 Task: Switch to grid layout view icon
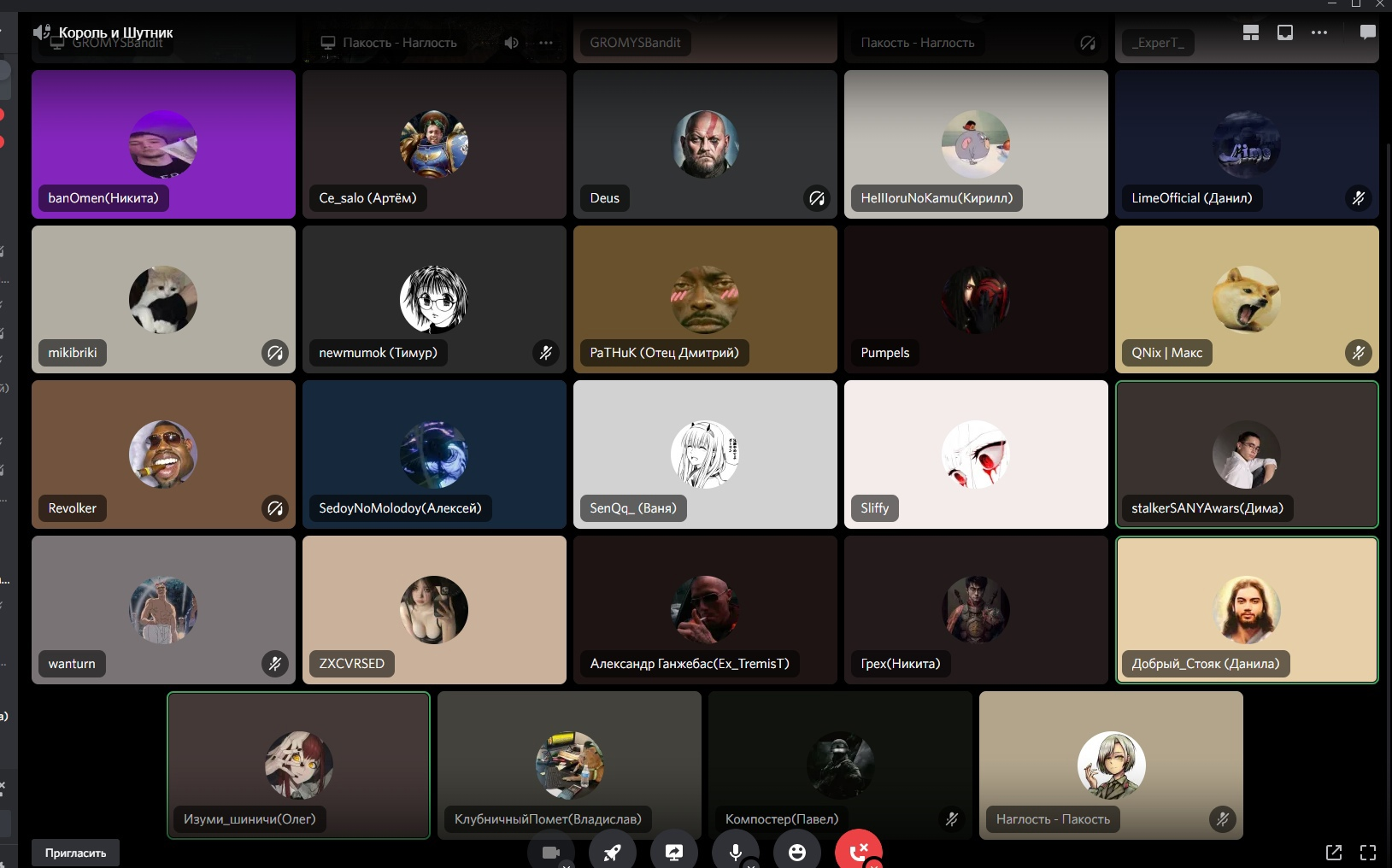pyautogui.click(x=1251, y=32)
